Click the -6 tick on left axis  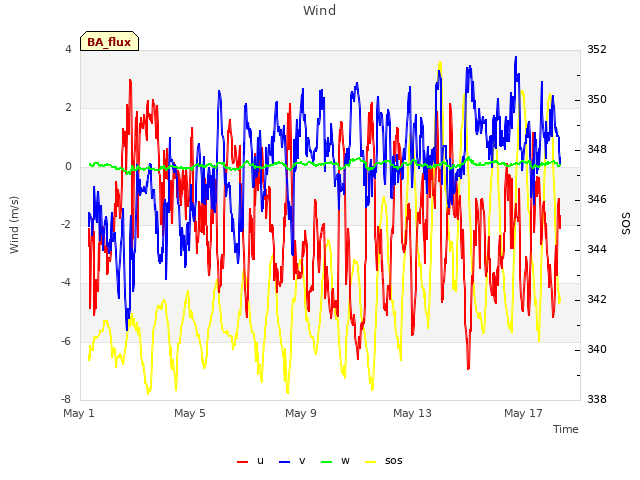click(x=67, y=341)
